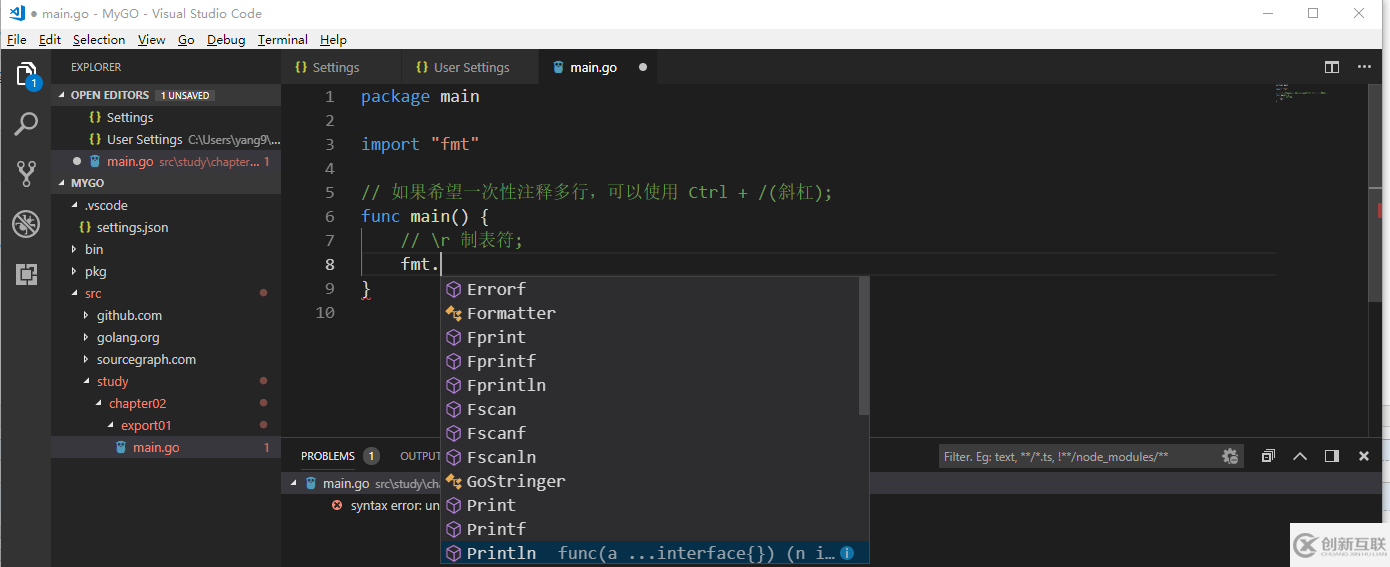Open the Help menu

click(333, 40)
